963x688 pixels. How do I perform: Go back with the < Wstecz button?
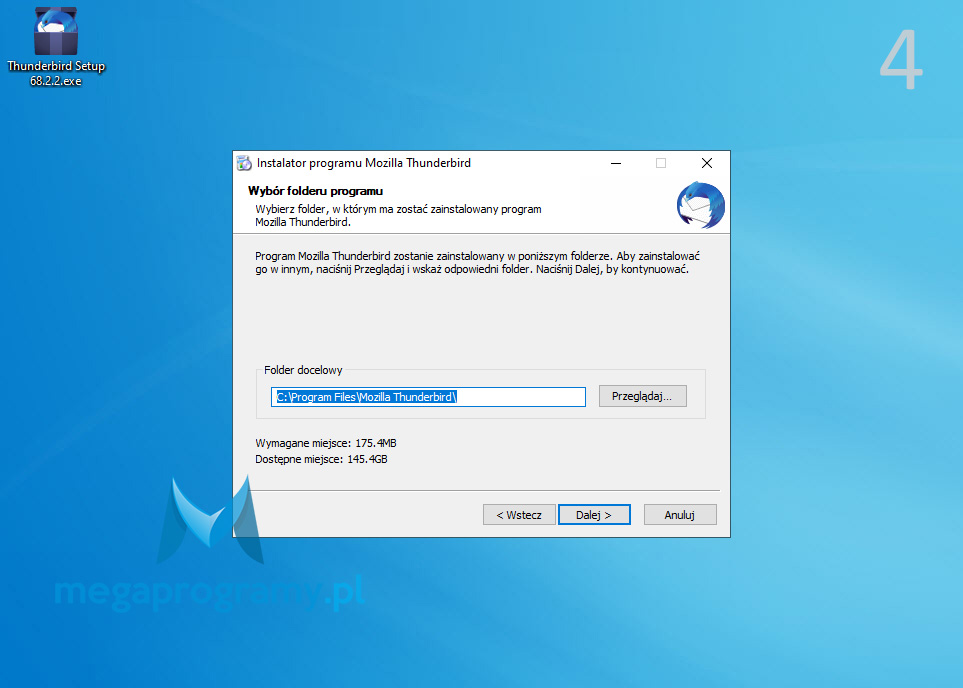pyautogui.click(x=519, y=515)
